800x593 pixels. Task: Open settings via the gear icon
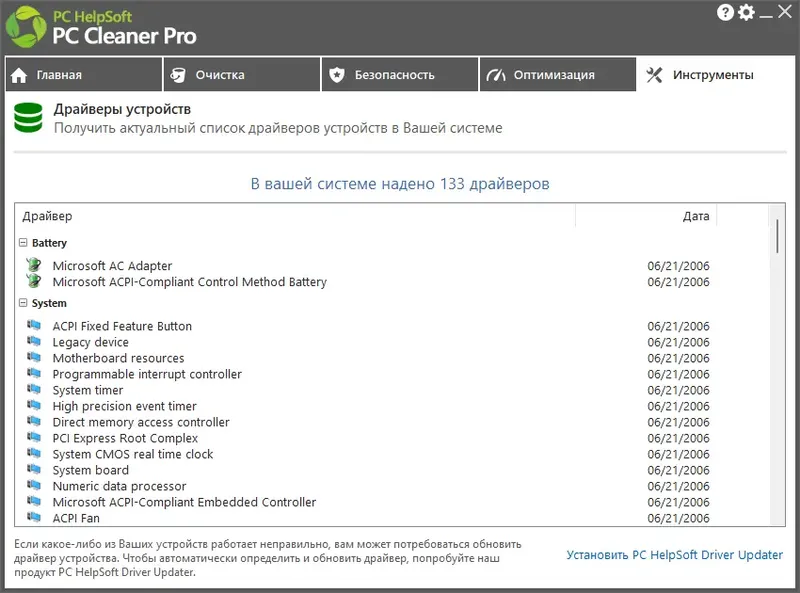click(x=746, y=12)
